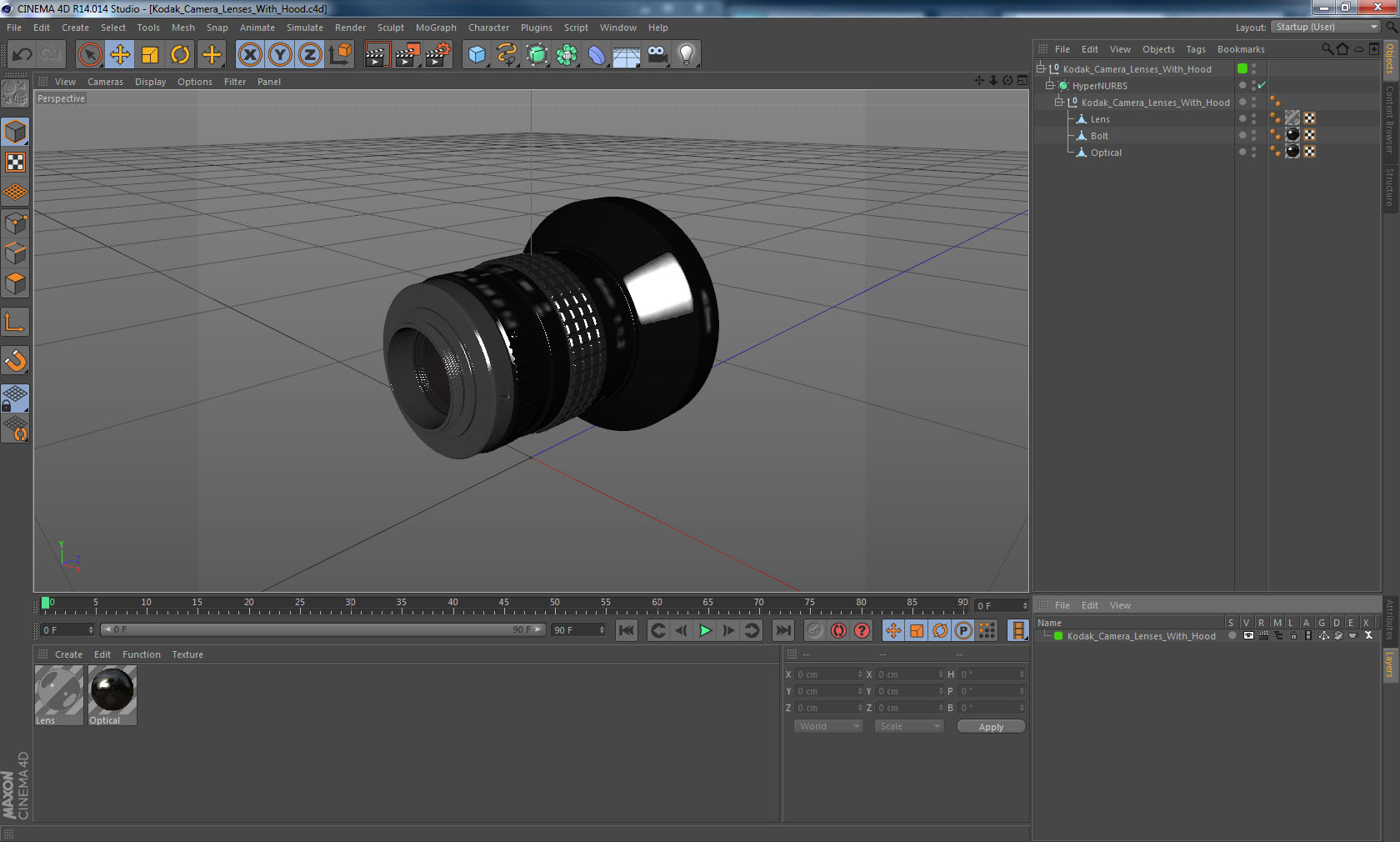Select the Optical material thumbnail
Screen dimensions: 1400x842
tap(112, 690)
